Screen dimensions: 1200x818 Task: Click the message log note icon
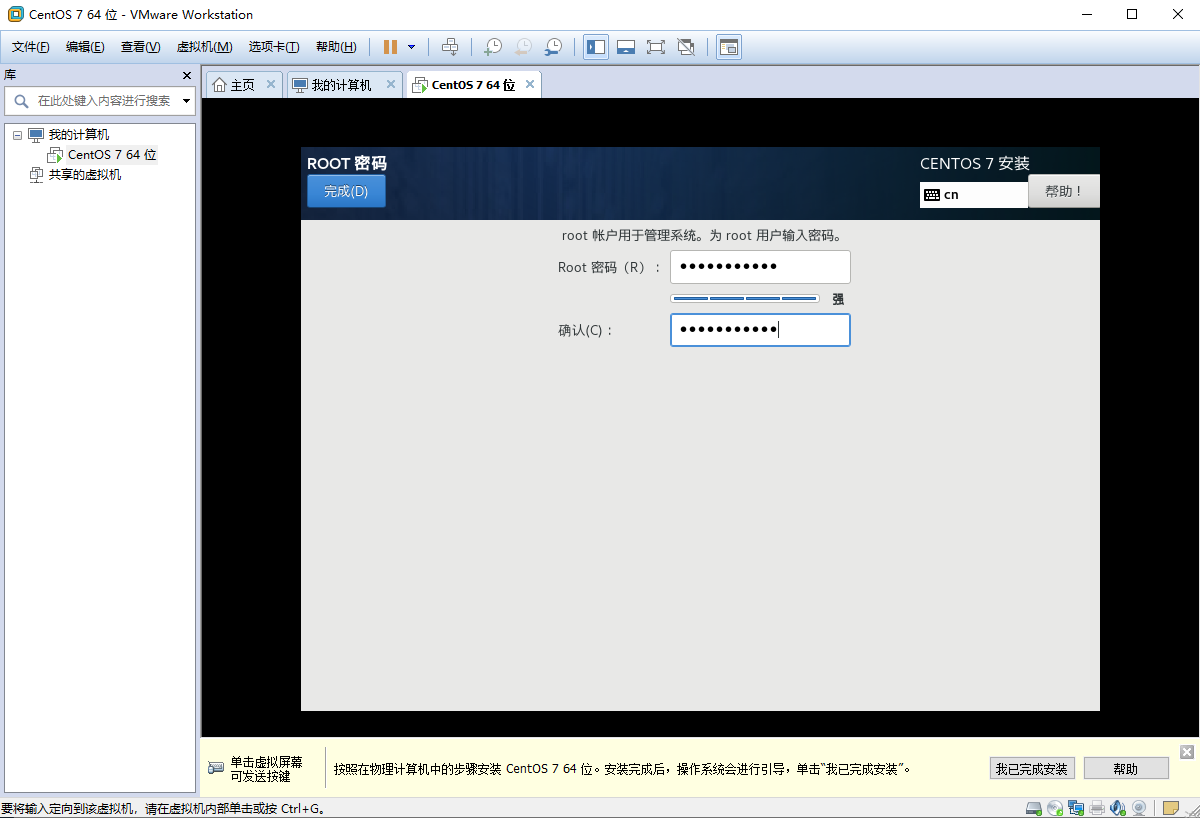[x=1170, y=808]
